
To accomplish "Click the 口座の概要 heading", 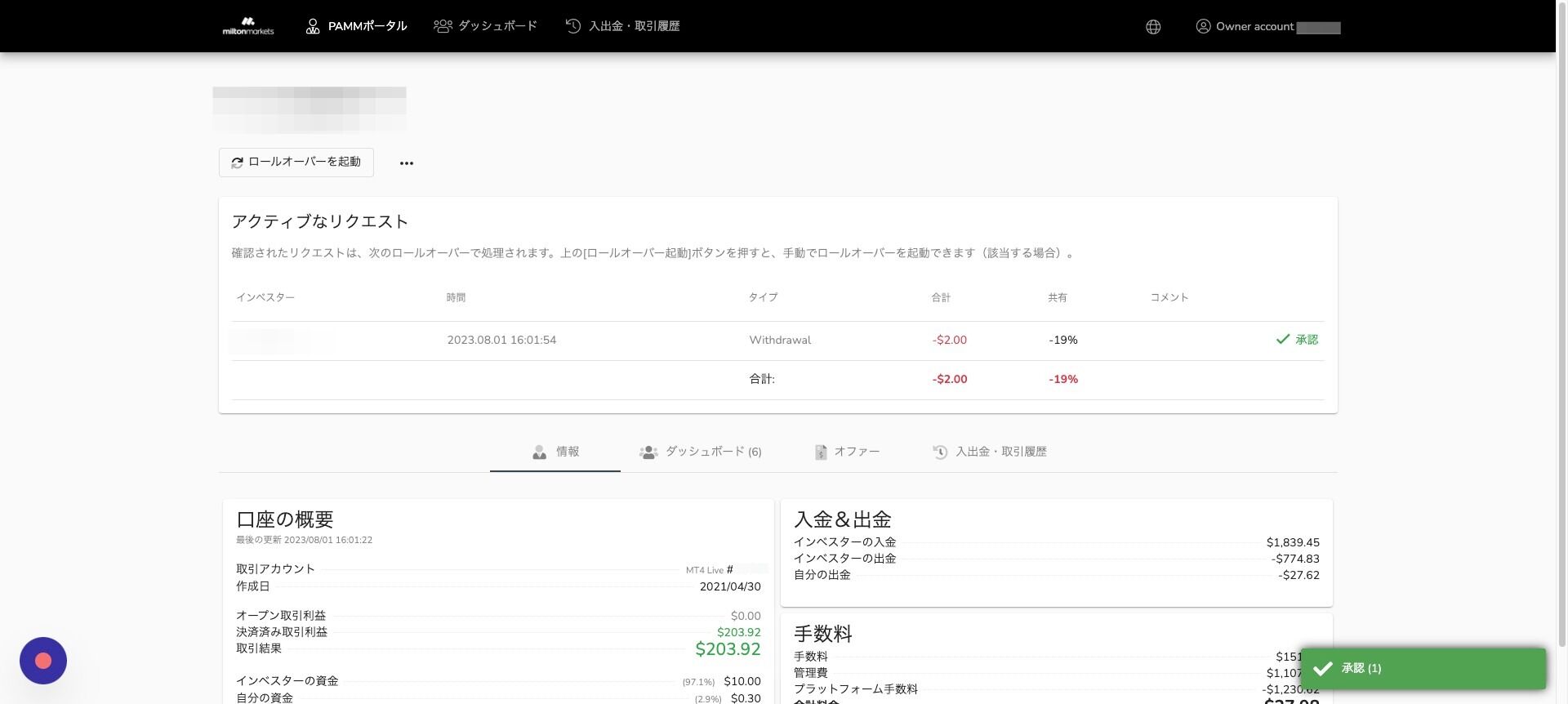I will pos(285,519).
